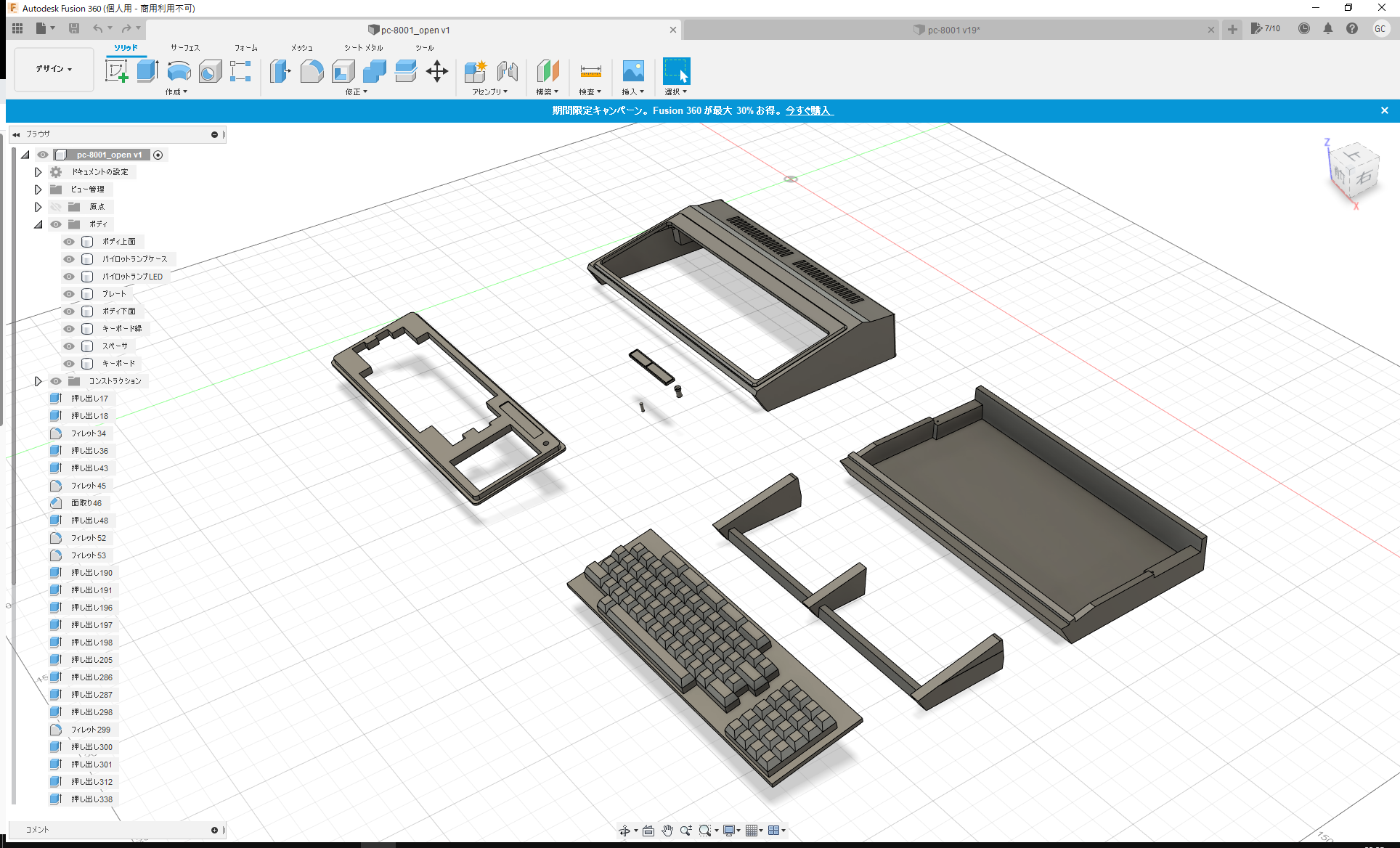
Task: Activate the Extrude tool in the toolbar
Action: point(148,70)
